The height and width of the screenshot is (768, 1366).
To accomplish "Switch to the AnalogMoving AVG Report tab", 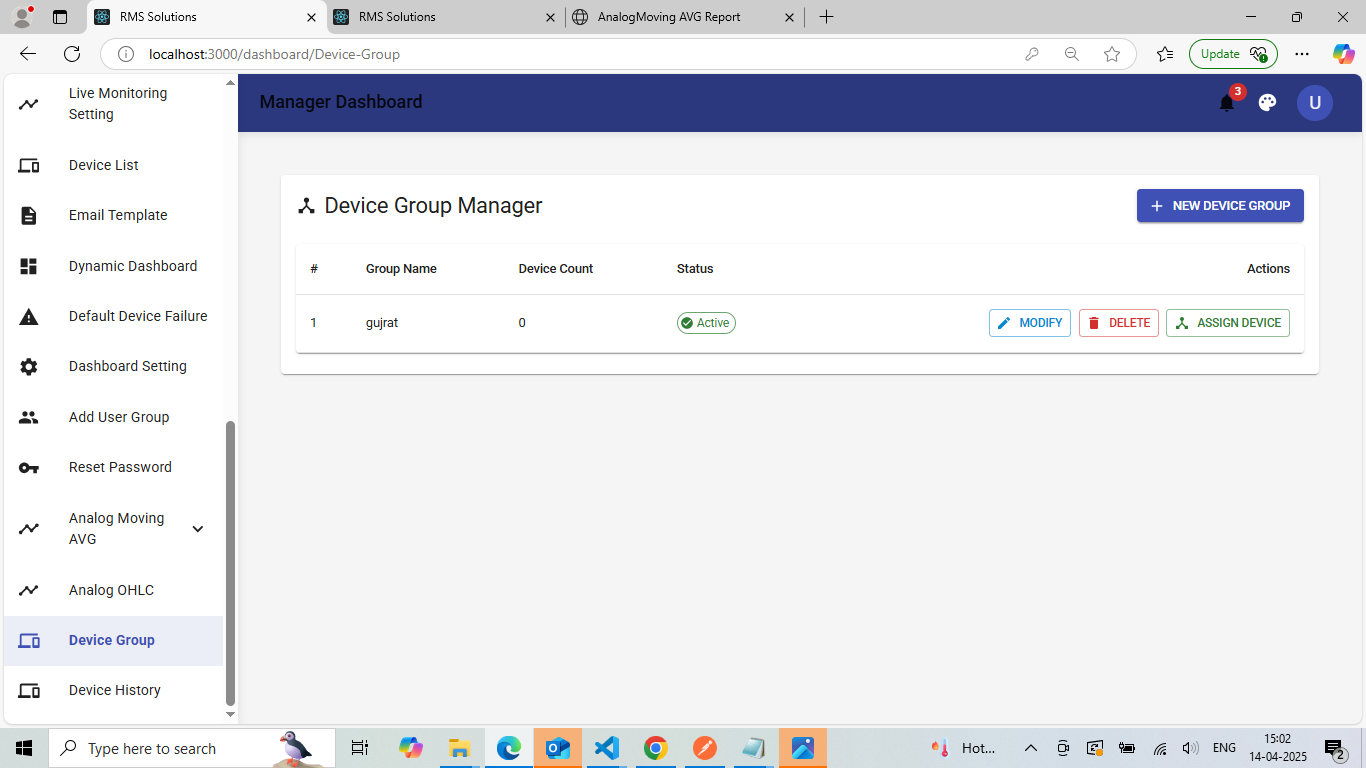I will 684,17.
